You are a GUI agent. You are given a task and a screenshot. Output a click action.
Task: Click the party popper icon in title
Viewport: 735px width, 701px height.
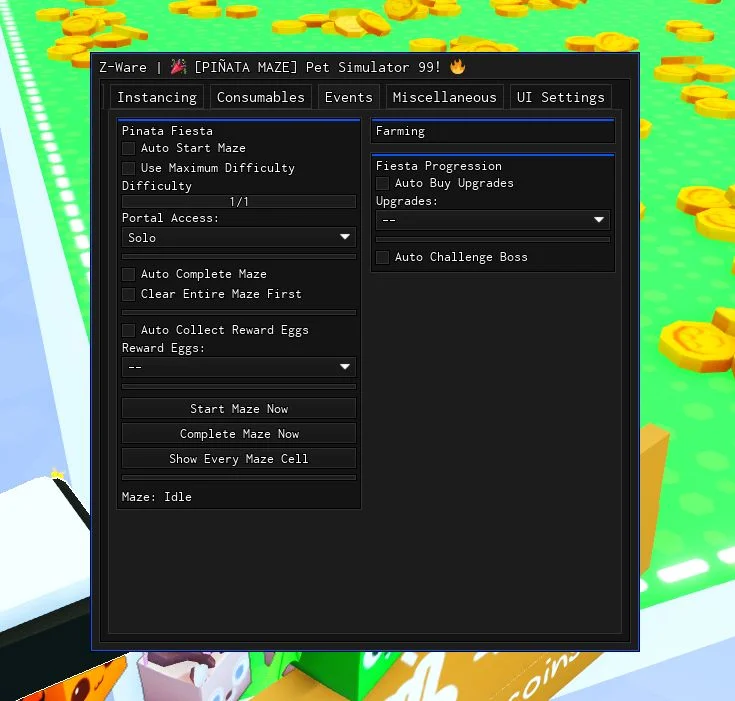178,67
